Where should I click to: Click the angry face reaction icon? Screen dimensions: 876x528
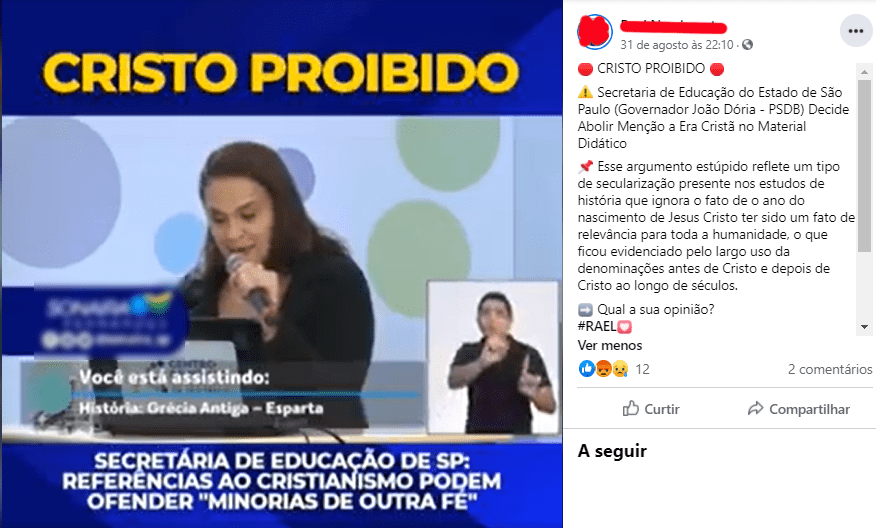click(603, 369)
